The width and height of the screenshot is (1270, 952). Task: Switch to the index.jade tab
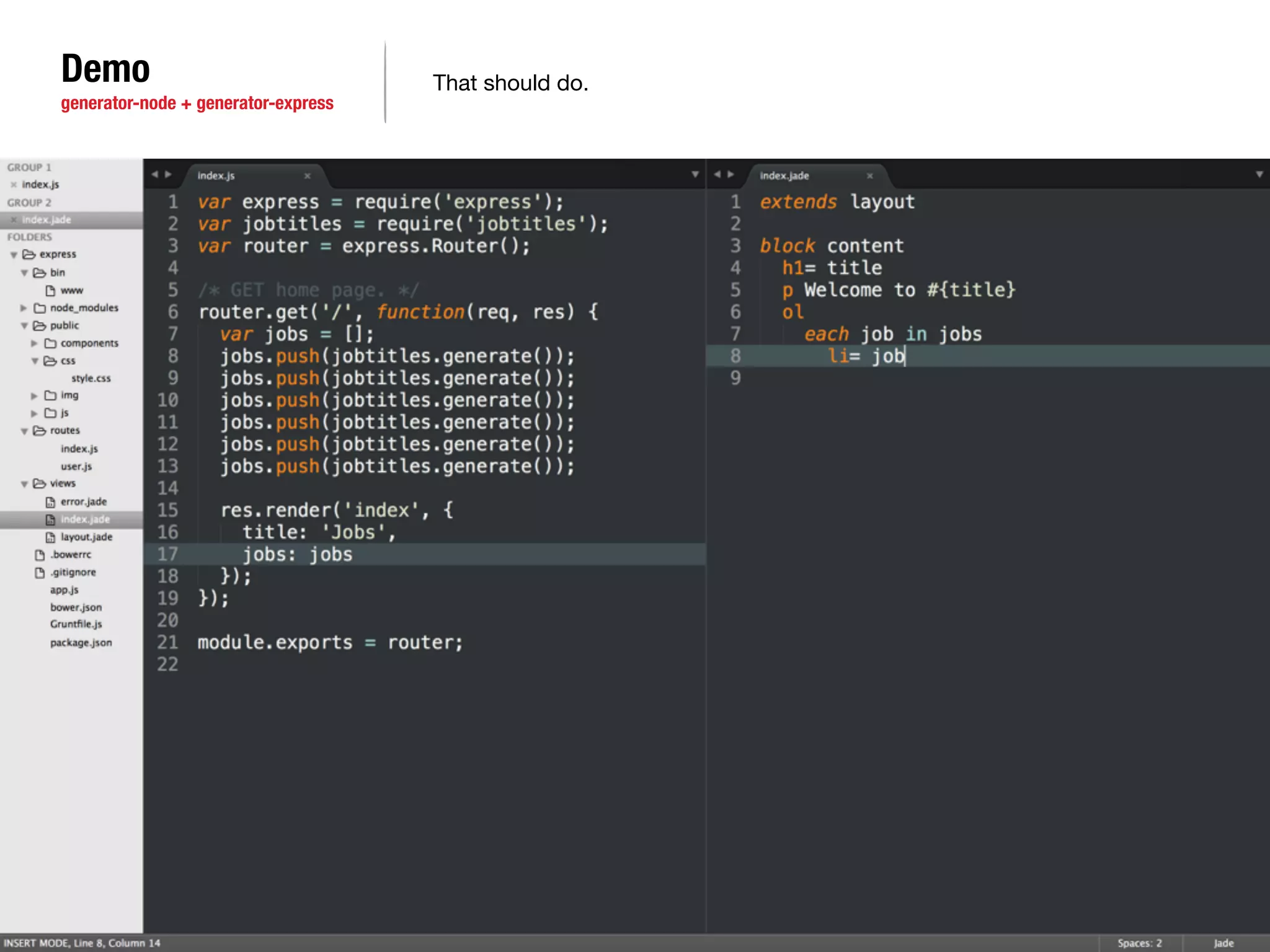784,176
